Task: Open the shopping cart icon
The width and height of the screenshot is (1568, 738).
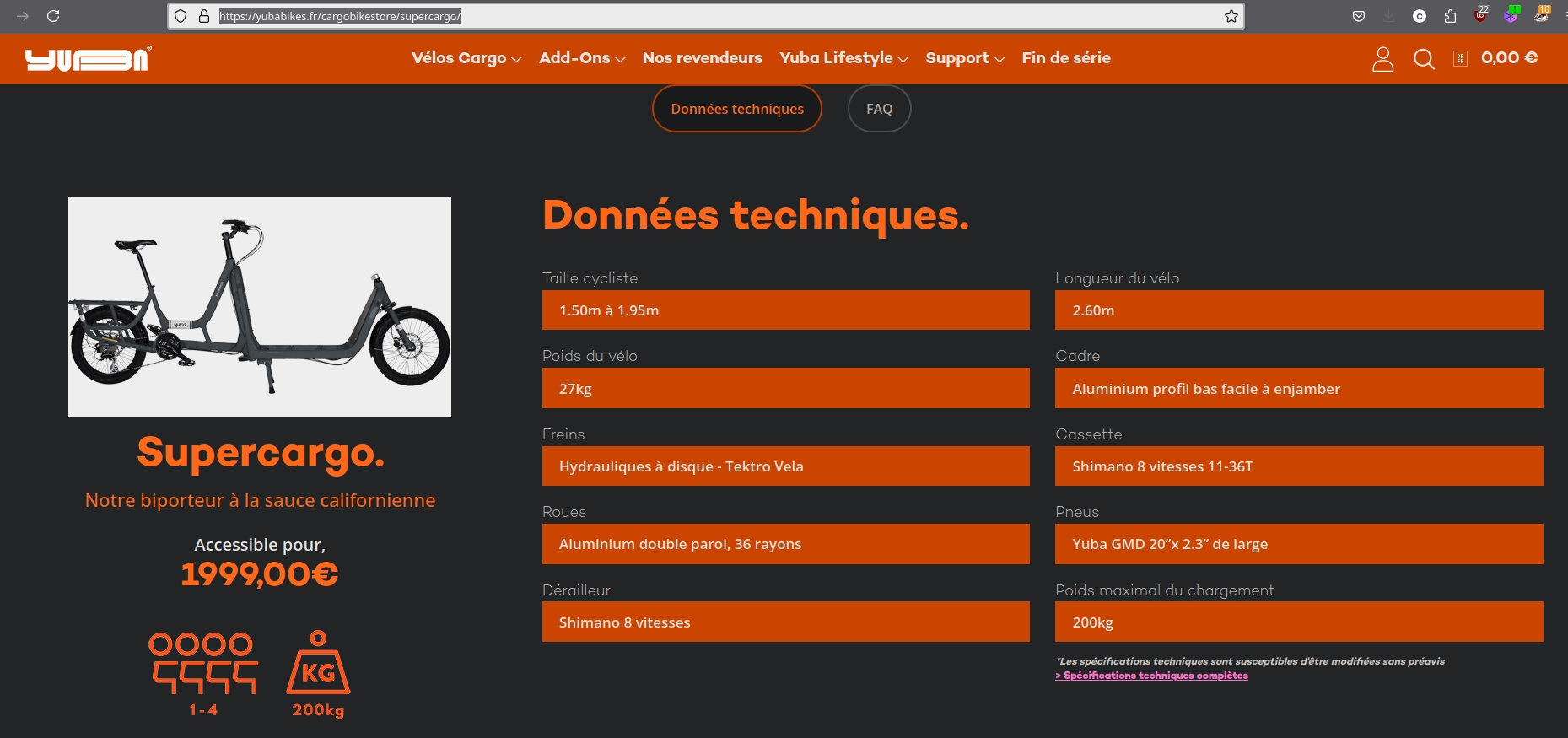Action: tap(1460, 58)
